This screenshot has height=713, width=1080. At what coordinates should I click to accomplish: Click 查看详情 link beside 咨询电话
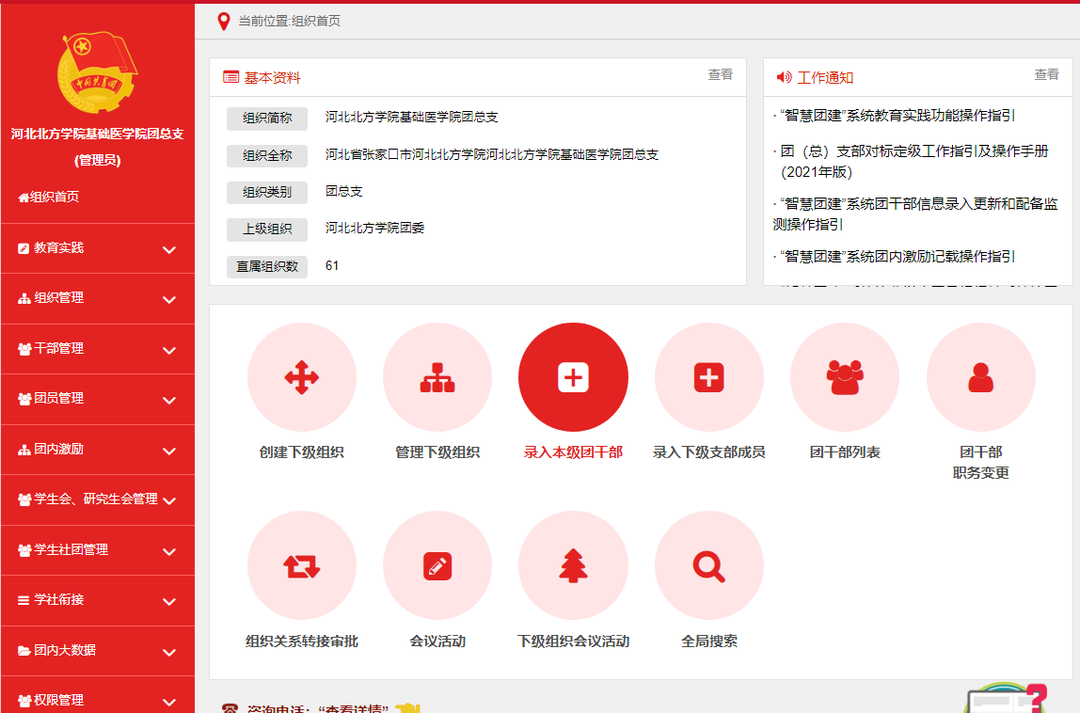pos(353,708)
